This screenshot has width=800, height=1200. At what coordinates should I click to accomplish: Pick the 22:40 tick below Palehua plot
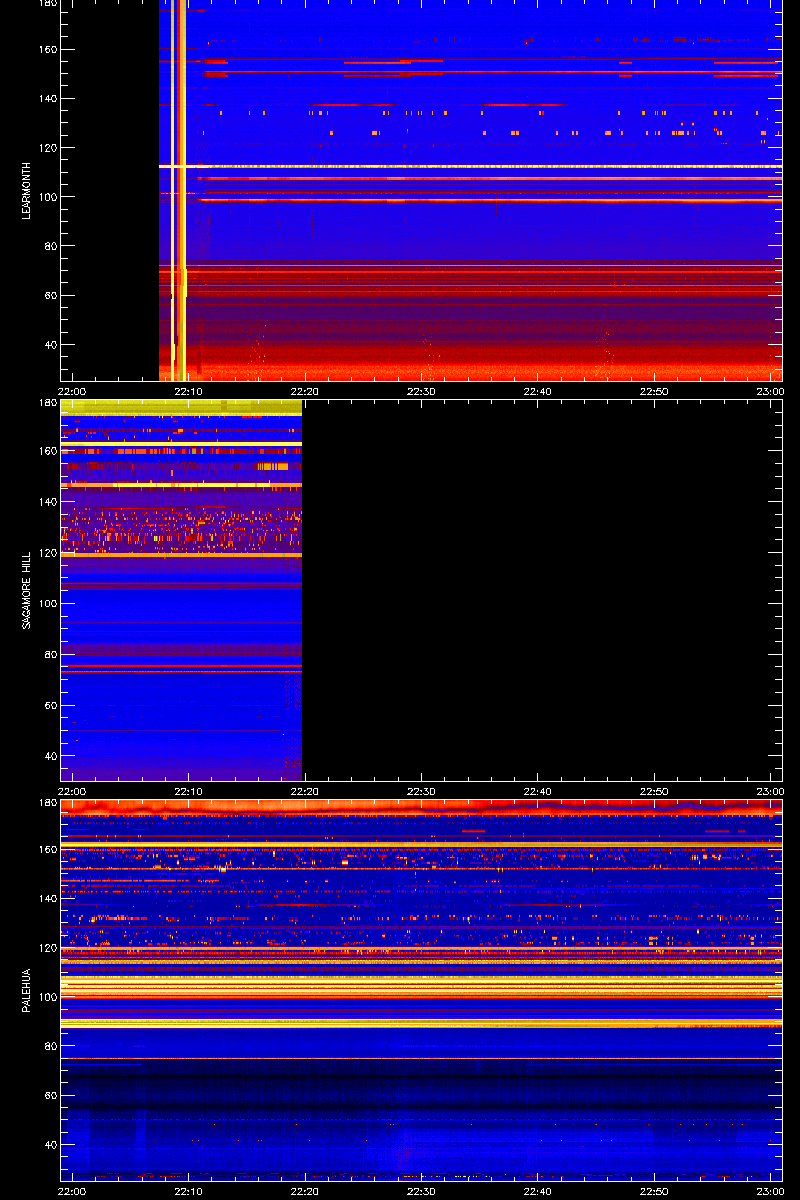[537, 1191]
